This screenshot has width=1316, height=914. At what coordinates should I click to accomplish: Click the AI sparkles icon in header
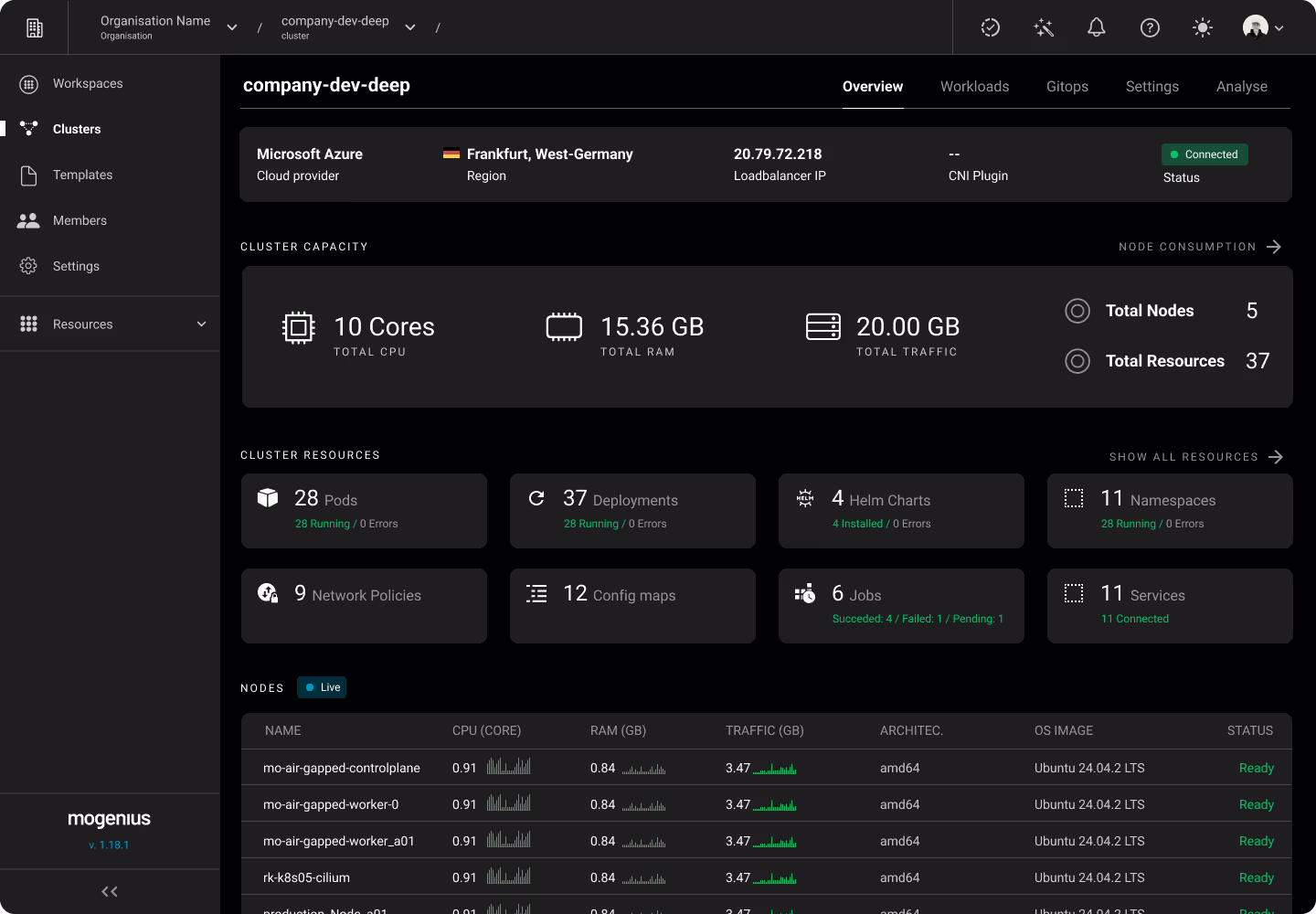(1044, 27)
